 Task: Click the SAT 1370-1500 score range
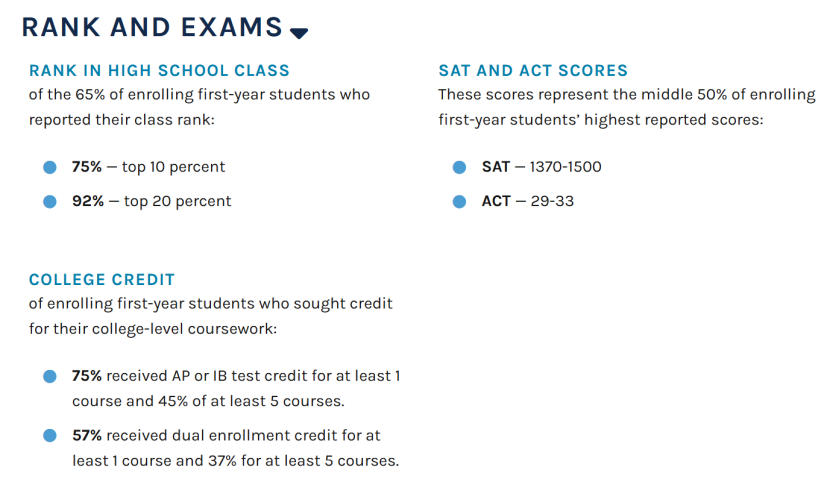pyautogui.click(x=565, y=167)
